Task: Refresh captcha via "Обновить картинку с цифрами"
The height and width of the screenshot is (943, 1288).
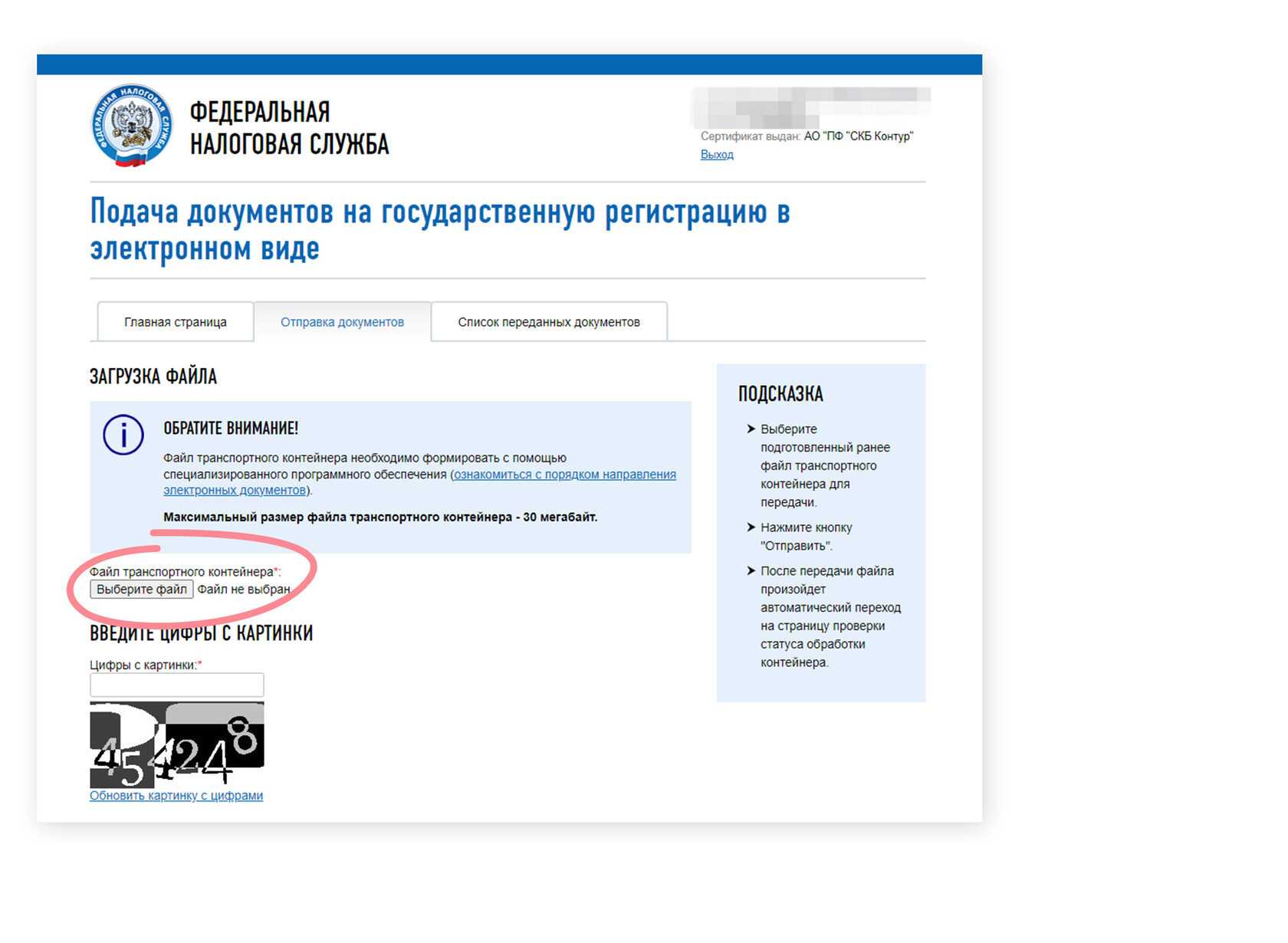Action: pyautogui.click(x=176, y=796)
